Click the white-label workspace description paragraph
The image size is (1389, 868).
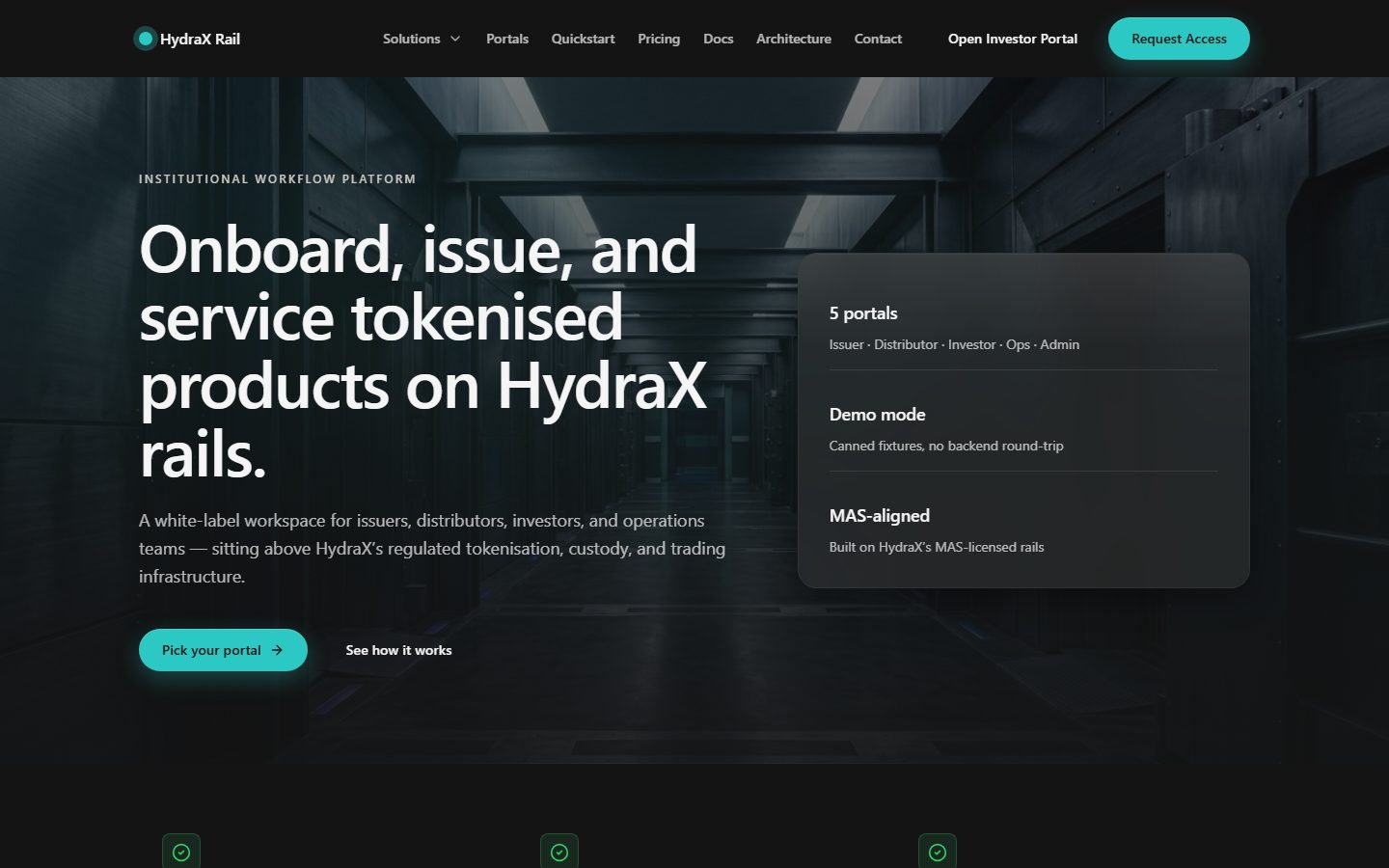432,548
